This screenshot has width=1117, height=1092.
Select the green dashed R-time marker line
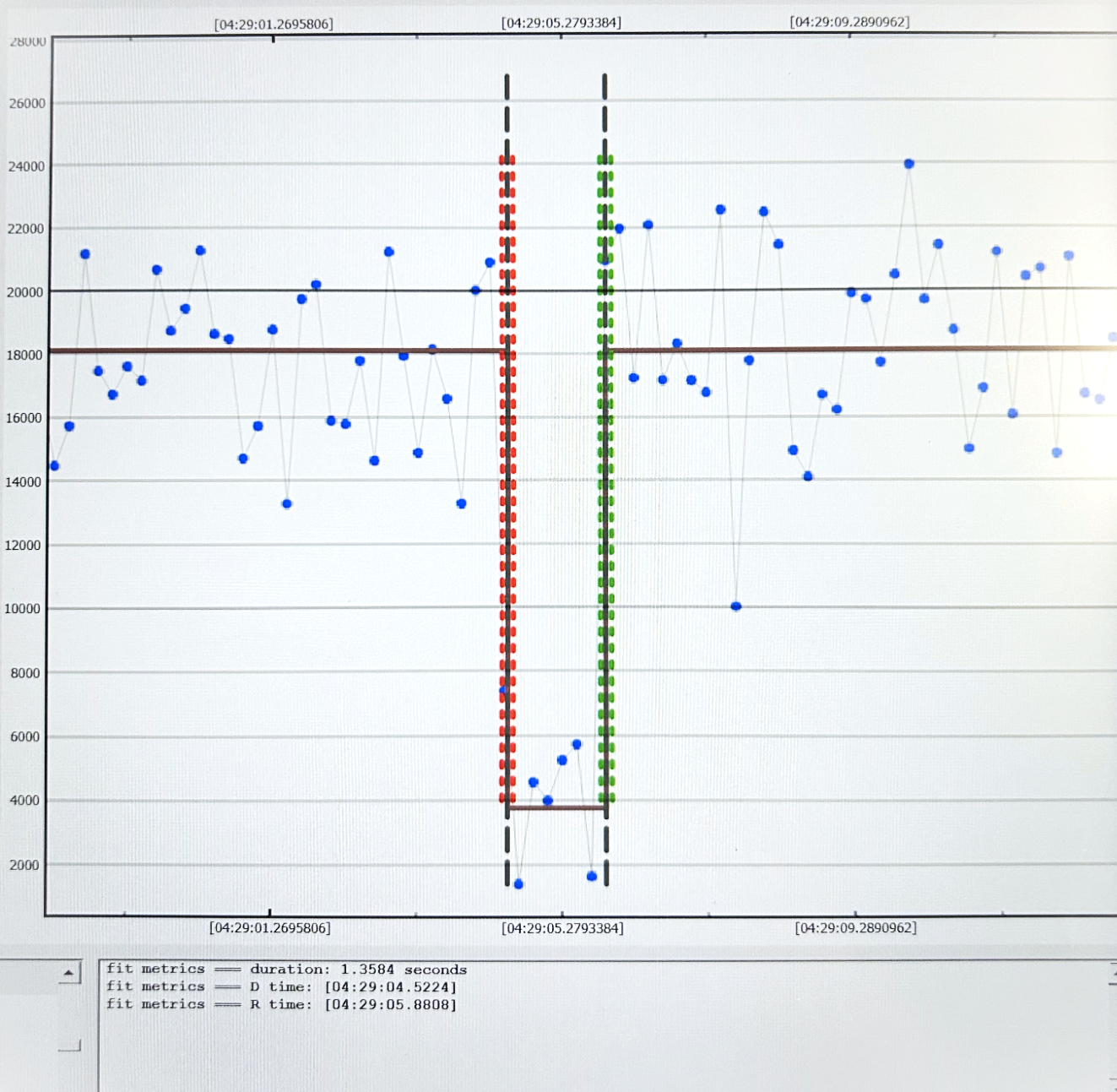[x=605, y=479]
